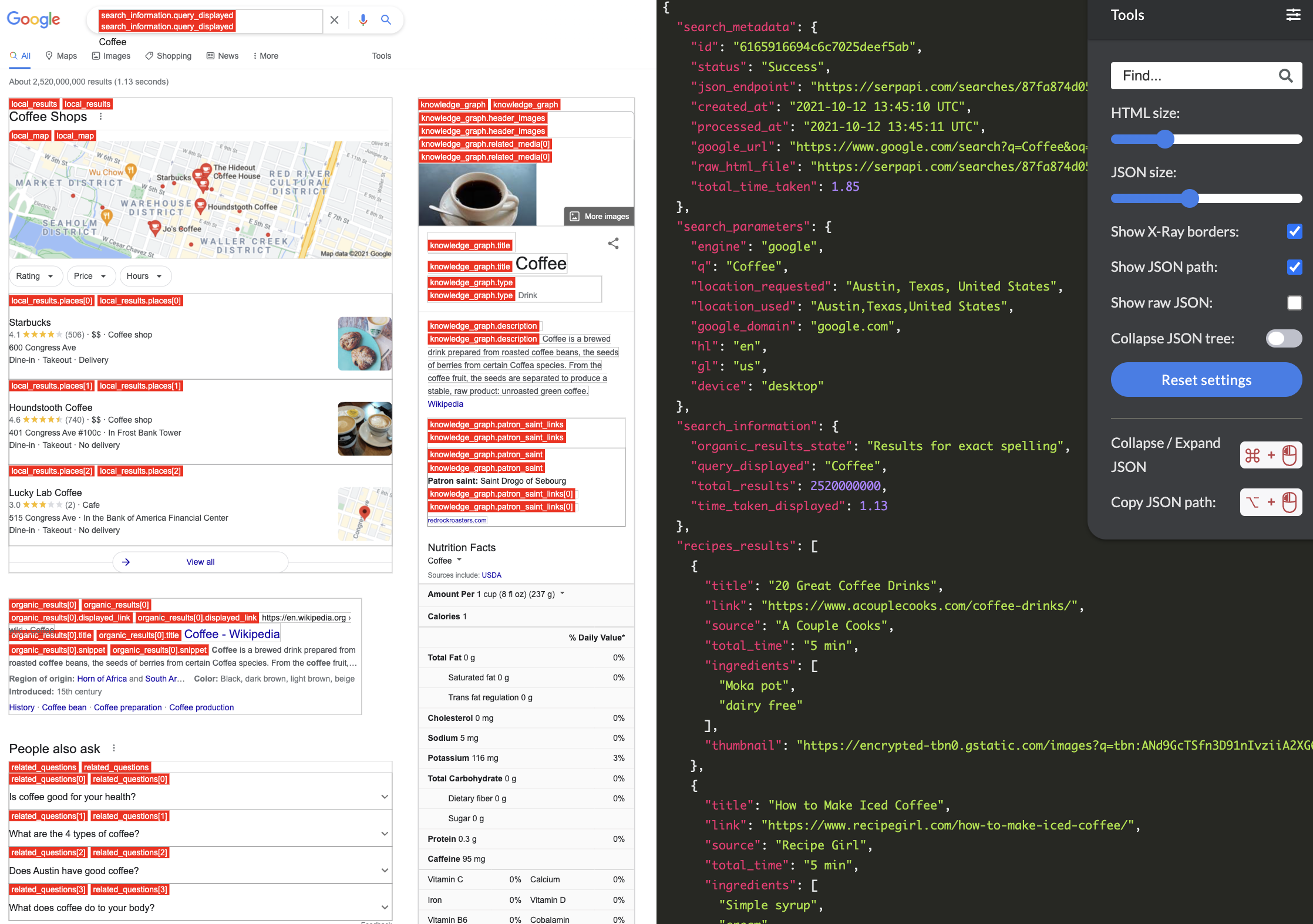Viewport: 1313px width, 924px height.
Task: Enable Show raw JSON checkbox
Action: pyautogui.click(x=1294, y=303)
